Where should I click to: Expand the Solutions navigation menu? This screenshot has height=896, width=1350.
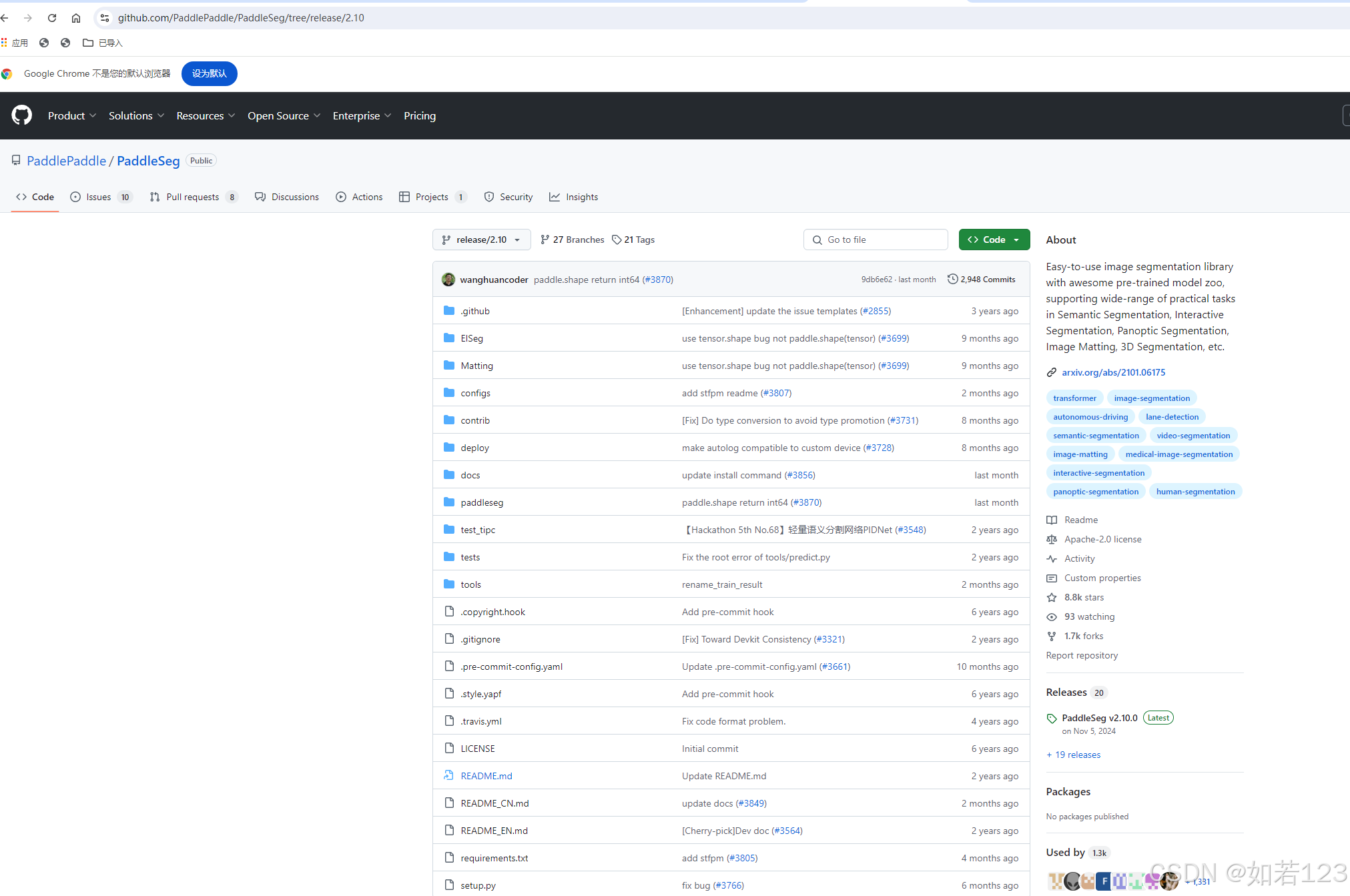136,115
